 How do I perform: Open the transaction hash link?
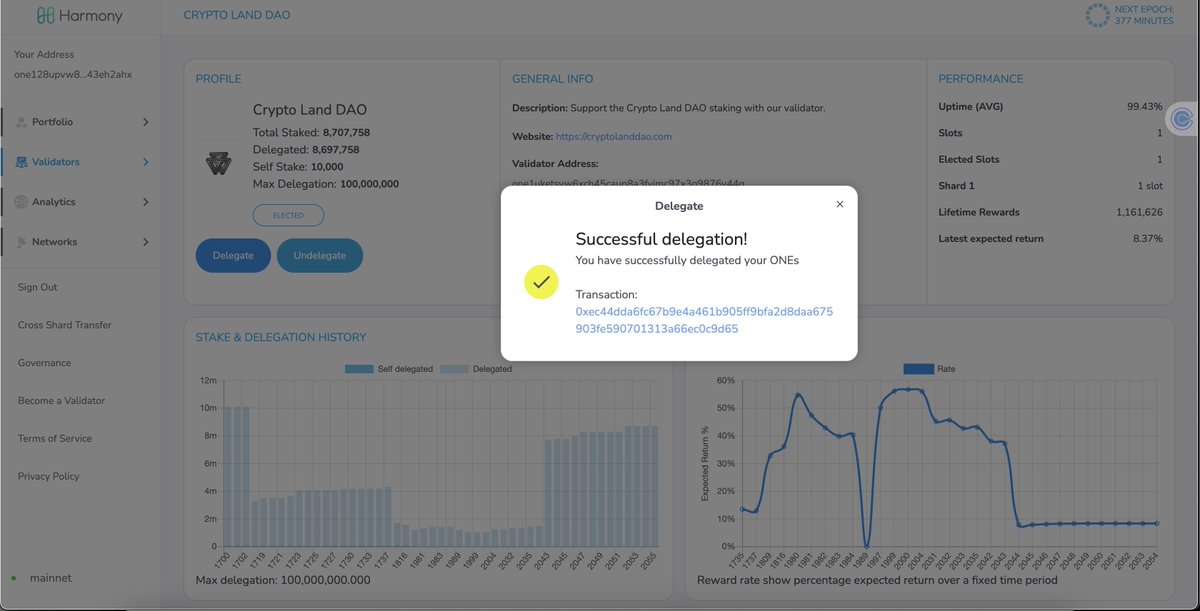tap(704, 320)
